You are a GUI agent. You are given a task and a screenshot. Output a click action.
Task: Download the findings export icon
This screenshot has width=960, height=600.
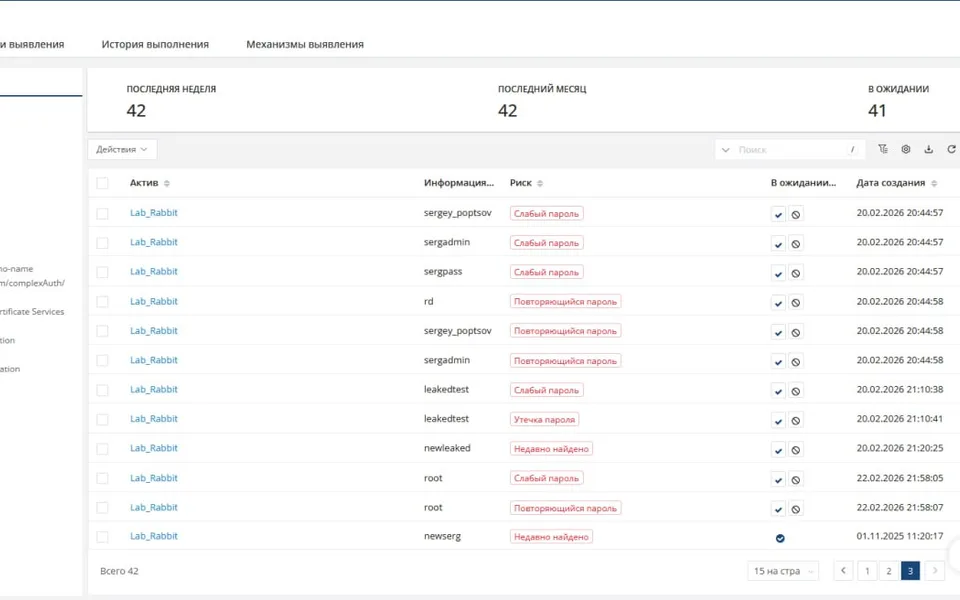tap(928, 149)
